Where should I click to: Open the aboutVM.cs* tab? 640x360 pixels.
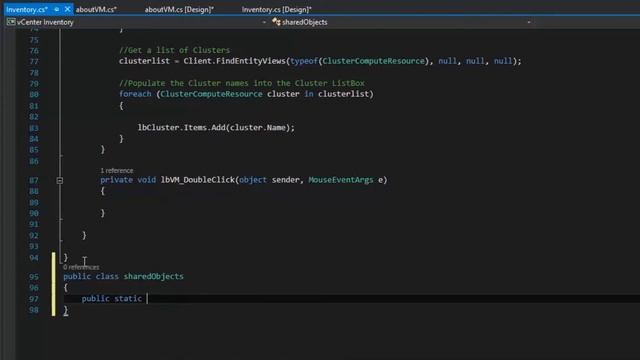(96, 9)
